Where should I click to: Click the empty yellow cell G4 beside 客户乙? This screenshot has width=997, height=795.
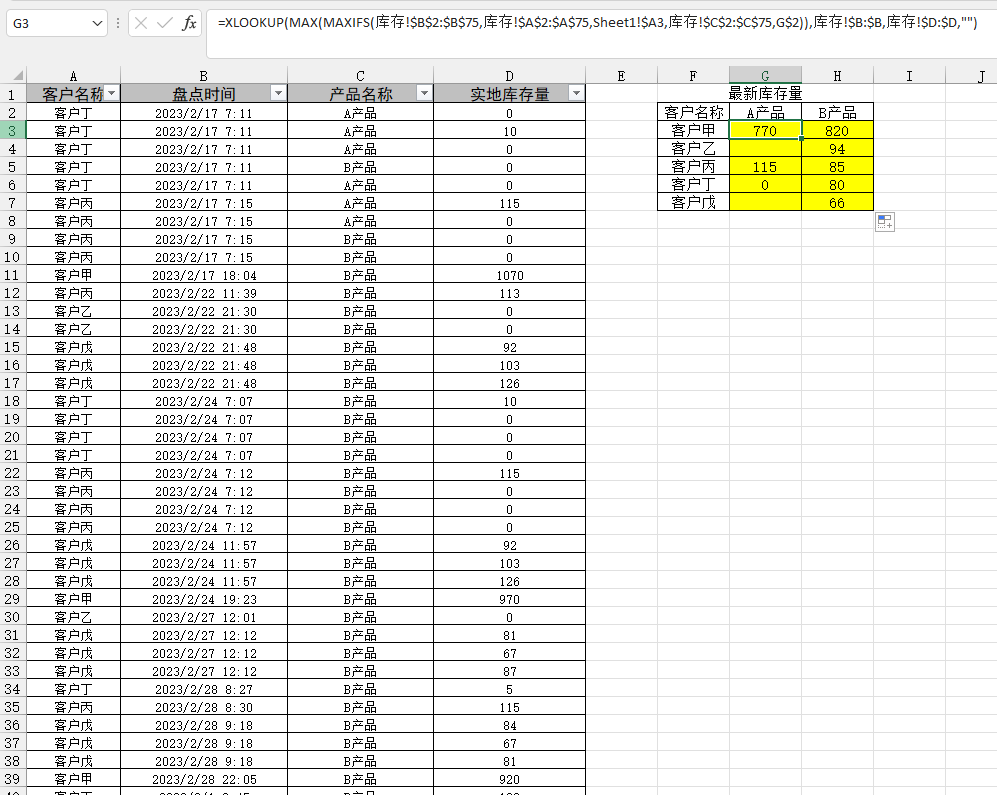[x=765, y=149]
